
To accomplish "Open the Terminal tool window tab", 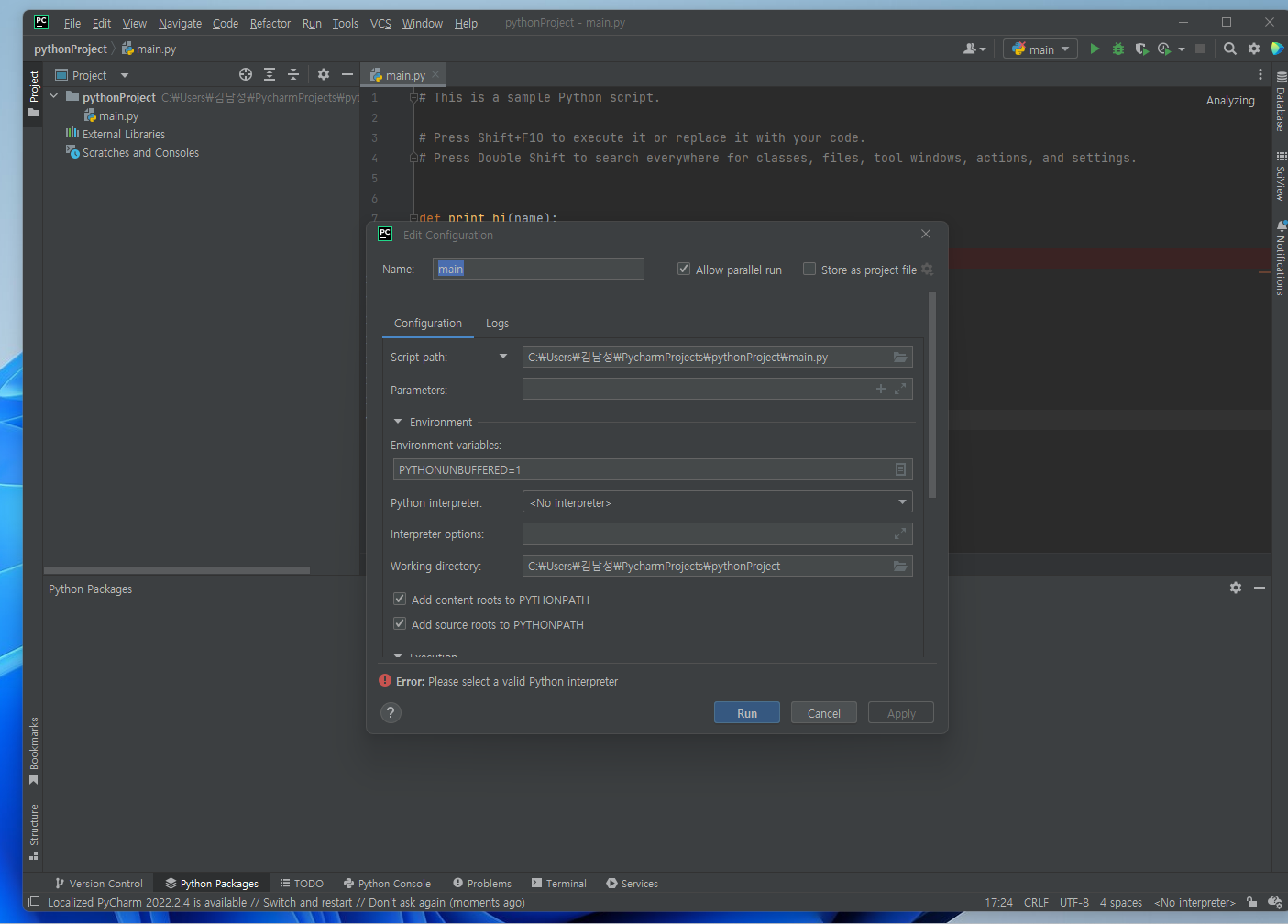I will pyautogui.click(x=558, y=883).
